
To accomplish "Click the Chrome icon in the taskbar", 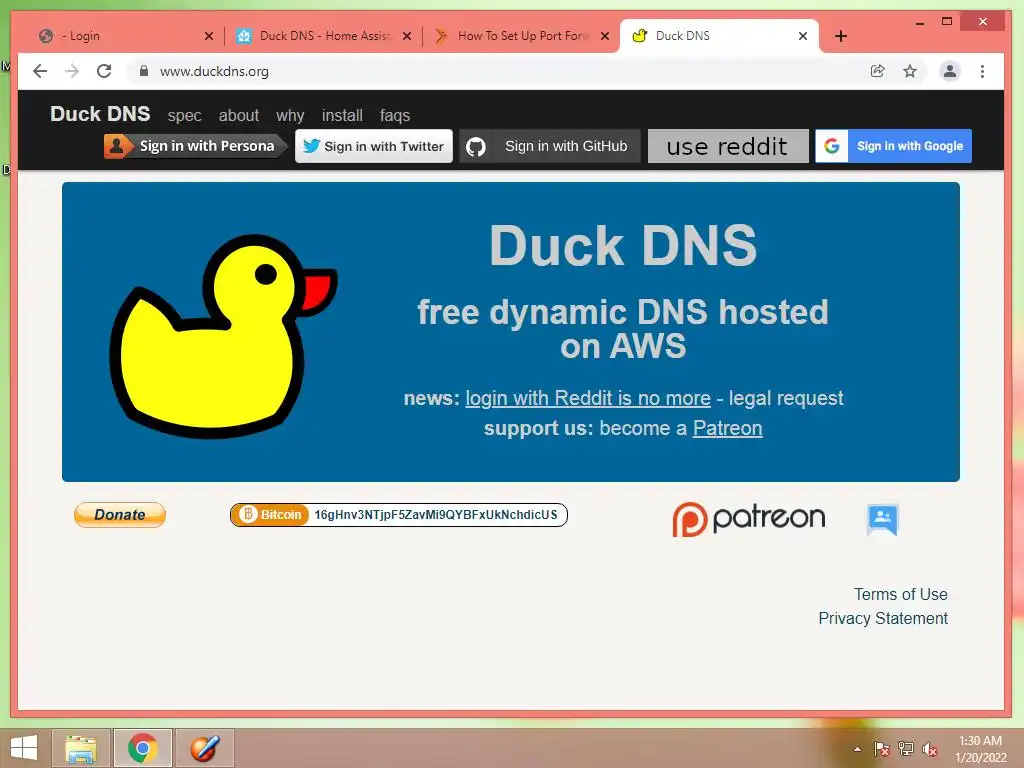I will click(142, 748).
